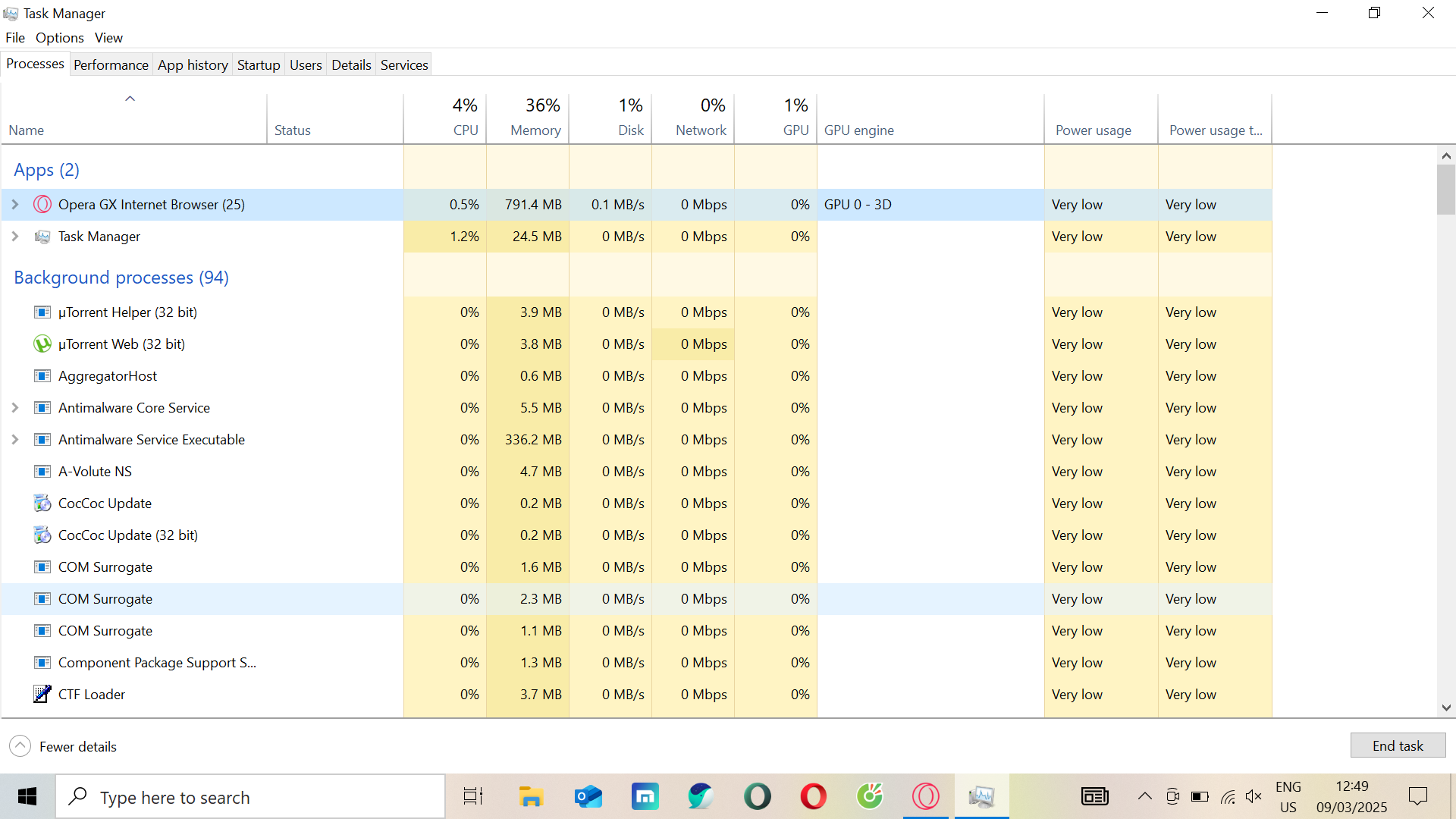Open Task View from taskbar
The width and height of the screenshot is (1456, 819).
point(473,797)
